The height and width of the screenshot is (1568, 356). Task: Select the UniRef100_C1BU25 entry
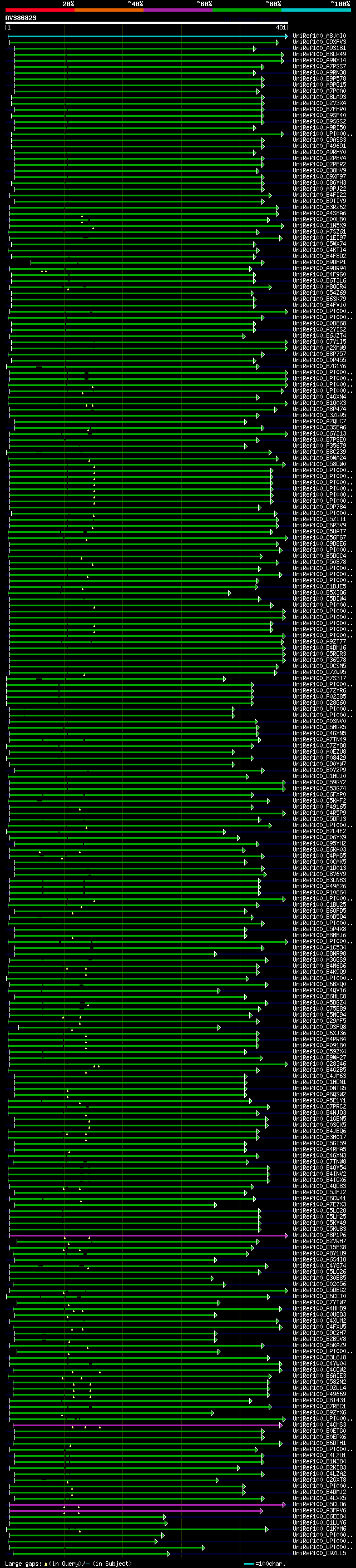(x=319, y=904)
